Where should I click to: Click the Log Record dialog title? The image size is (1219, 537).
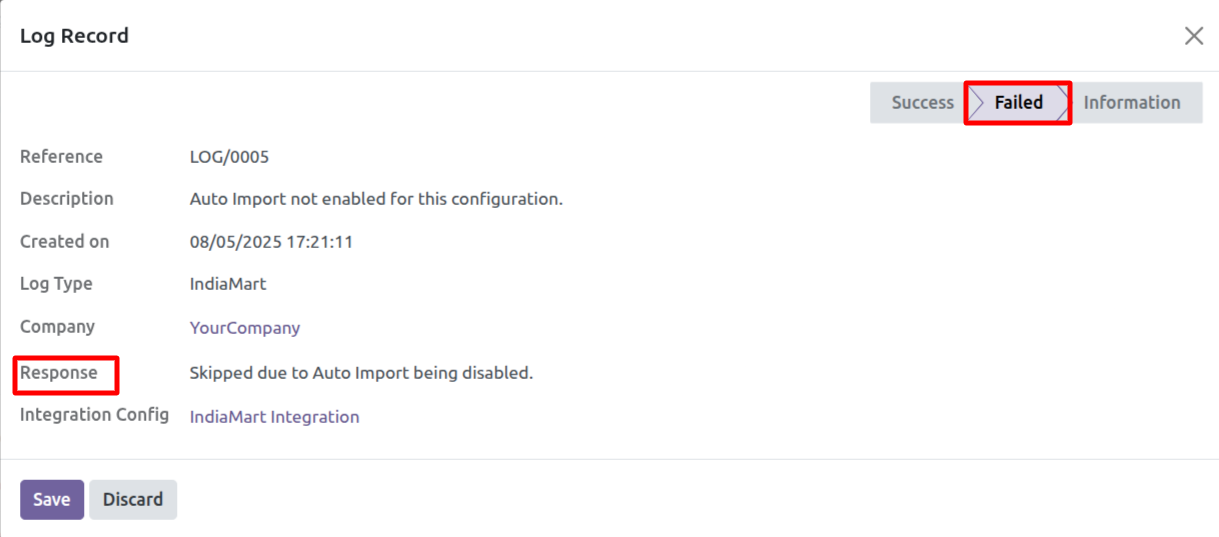[74, 36]
